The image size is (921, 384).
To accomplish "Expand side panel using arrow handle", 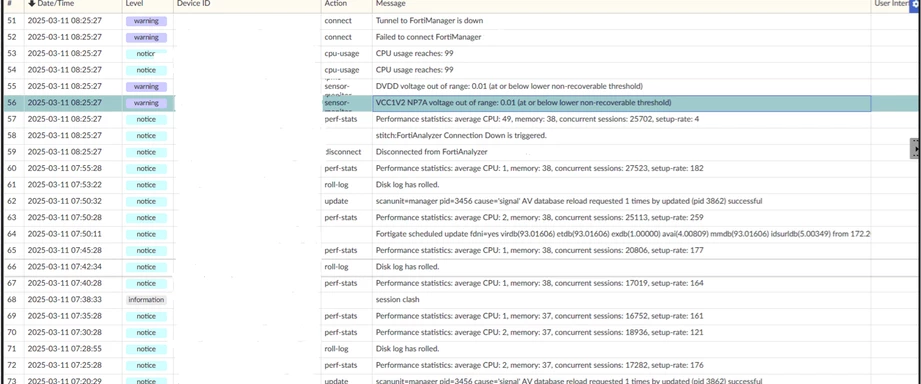I will pos(916,149).
